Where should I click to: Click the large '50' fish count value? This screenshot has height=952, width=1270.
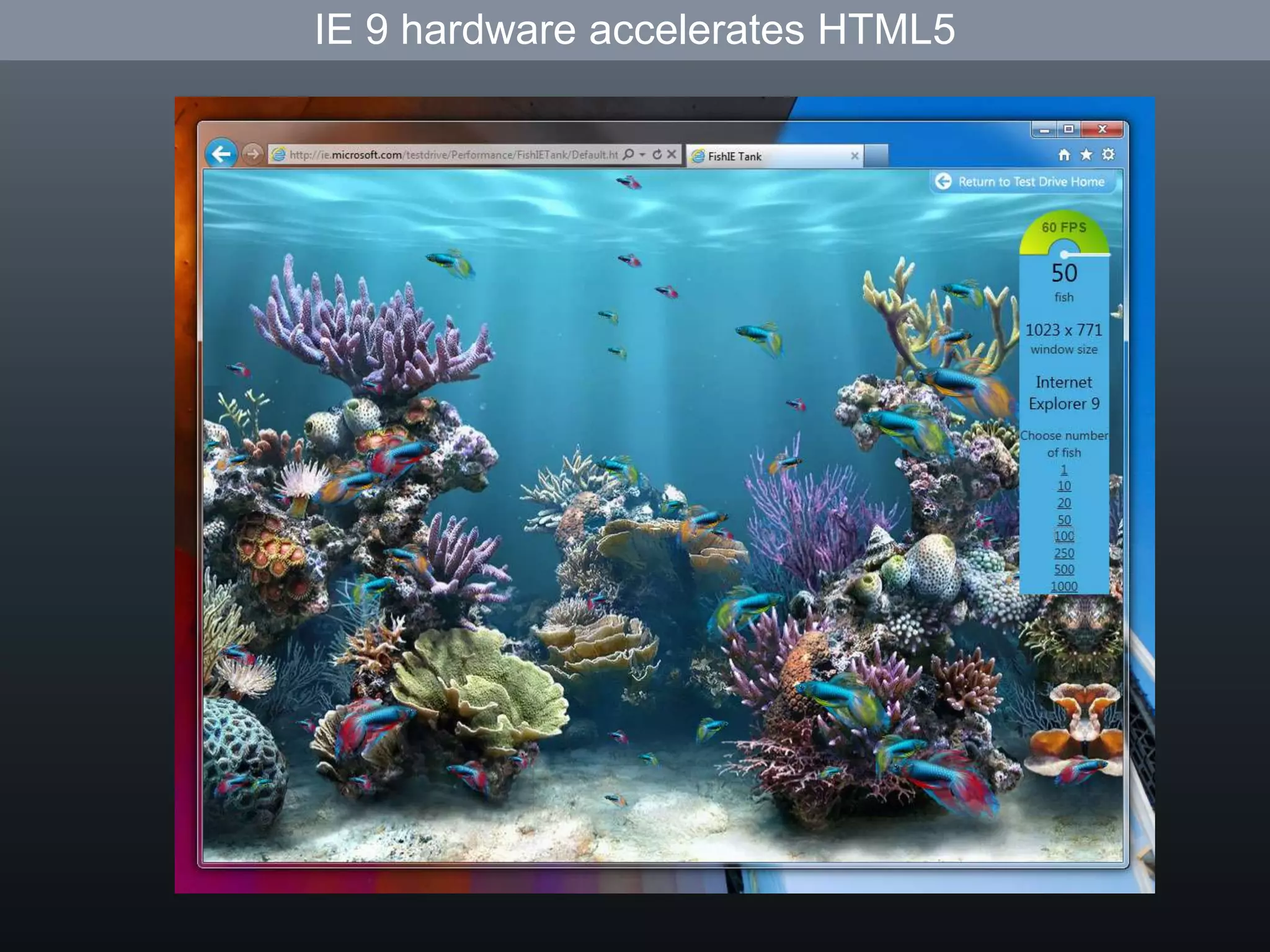click(x=1064, y=273)
